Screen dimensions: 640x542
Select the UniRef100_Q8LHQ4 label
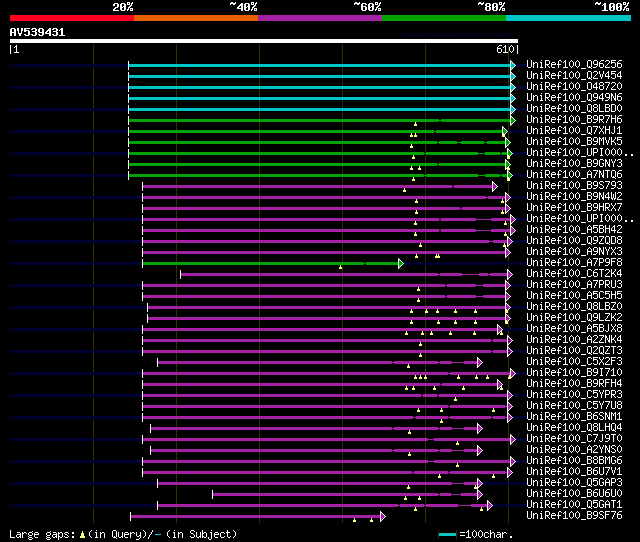(x=574, y=428)
